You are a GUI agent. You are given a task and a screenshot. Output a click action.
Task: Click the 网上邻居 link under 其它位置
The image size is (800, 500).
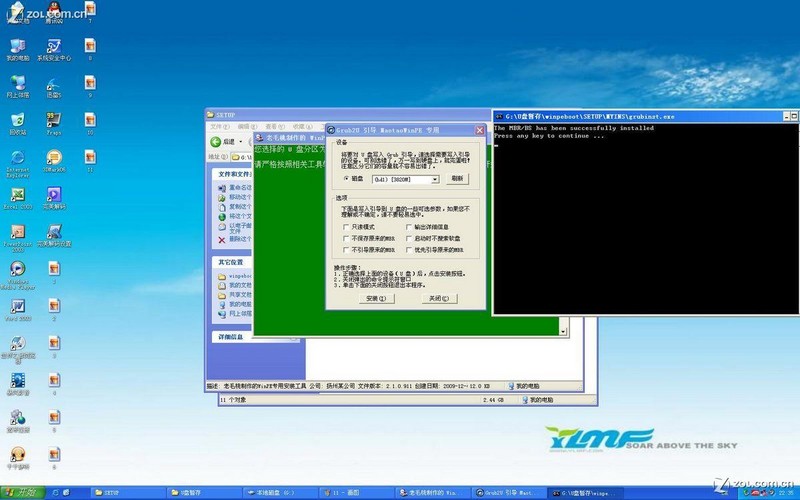(240, 314)
